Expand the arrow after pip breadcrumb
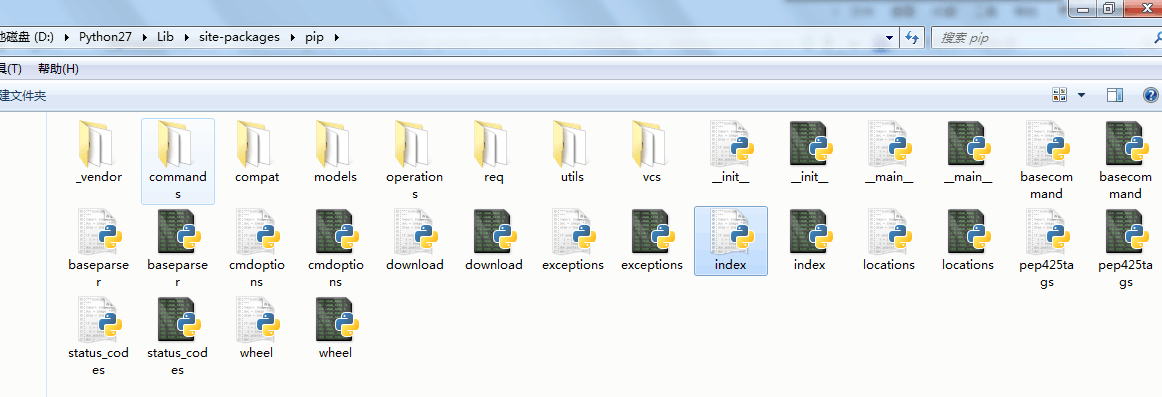The height and width of the screenshot is (397, 1162). [x=336, y=37]
